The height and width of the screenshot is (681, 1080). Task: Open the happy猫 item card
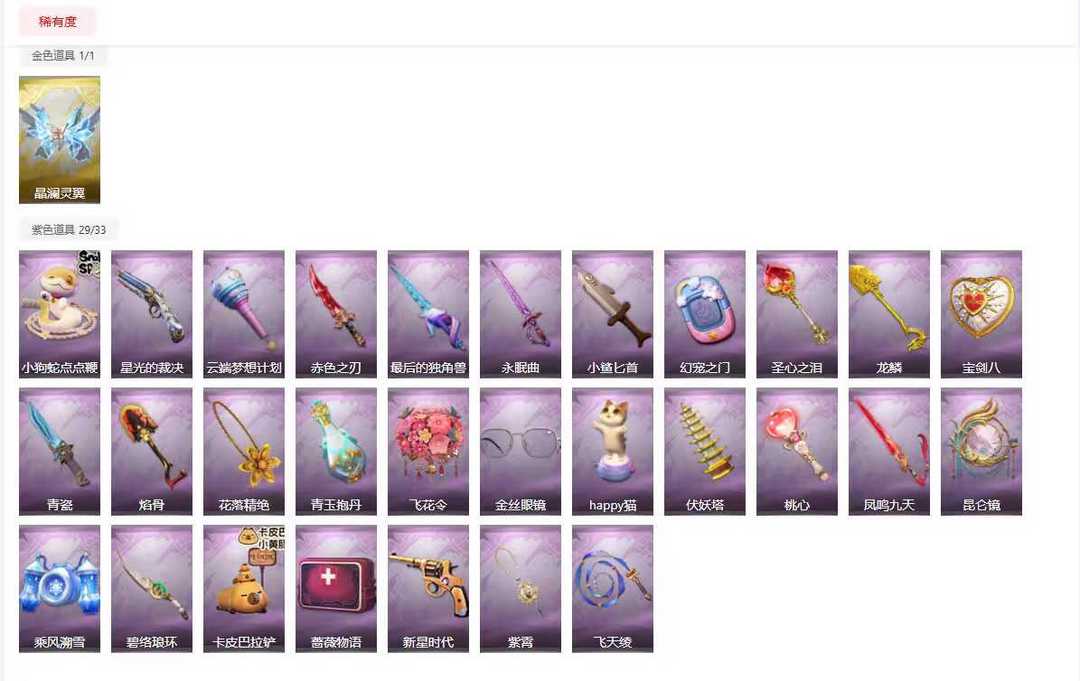click(612, 452)
